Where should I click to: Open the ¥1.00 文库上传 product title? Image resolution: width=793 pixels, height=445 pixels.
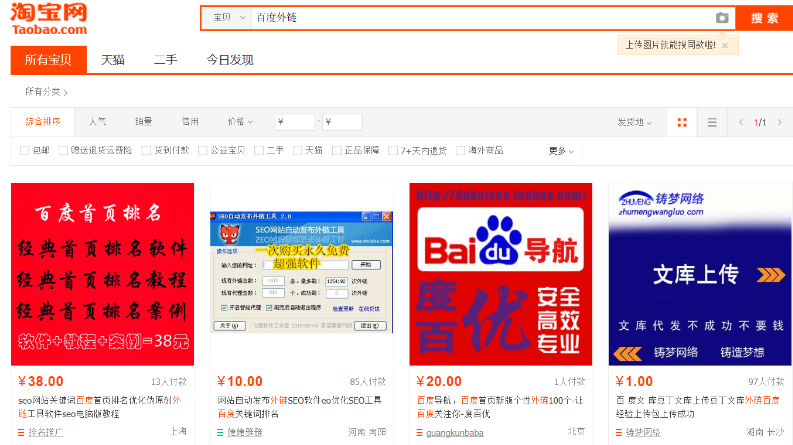click(698, 407)
